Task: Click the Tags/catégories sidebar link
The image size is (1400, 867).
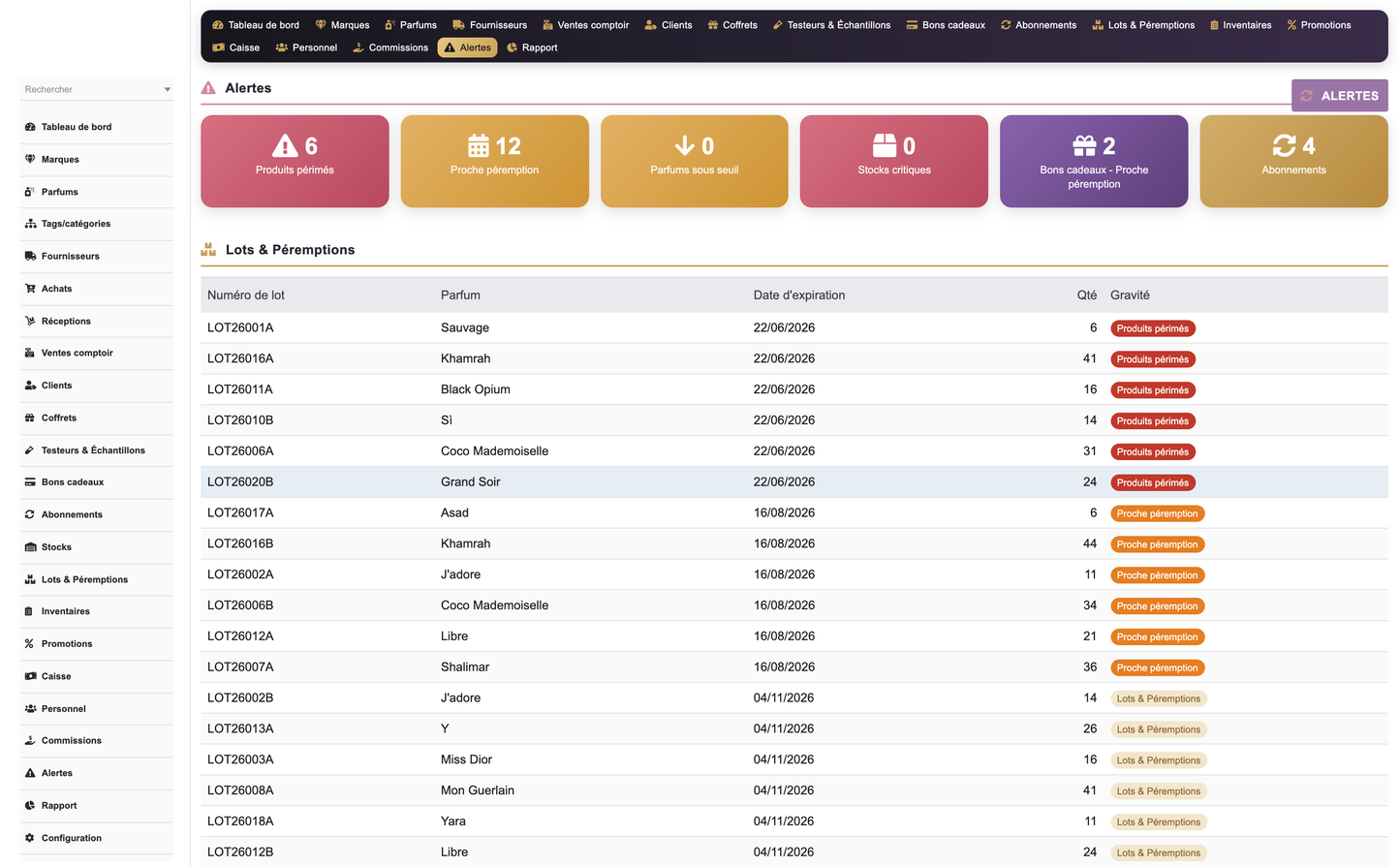Action: coord(97,224)
